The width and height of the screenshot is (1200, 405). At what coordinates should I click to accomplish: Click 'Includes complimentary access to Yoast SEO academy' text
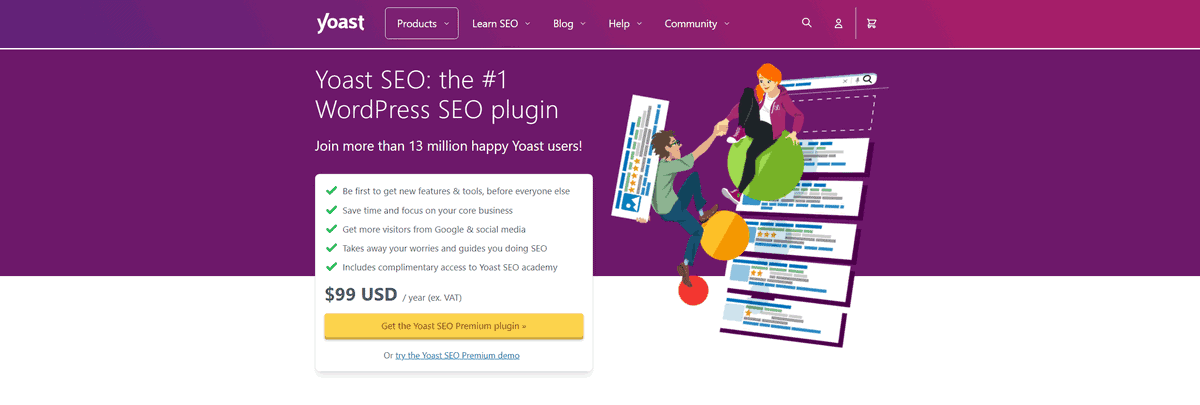450,267
